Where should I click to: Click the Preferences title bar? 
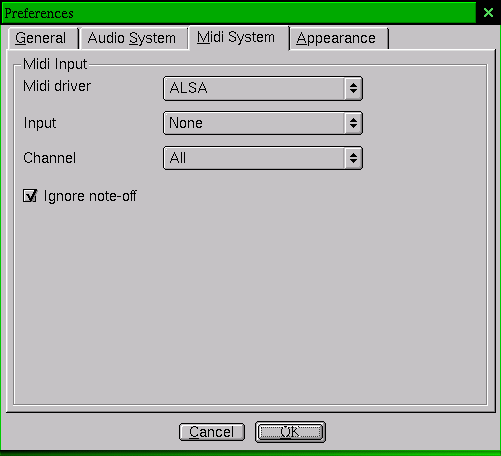pos(239,13)
